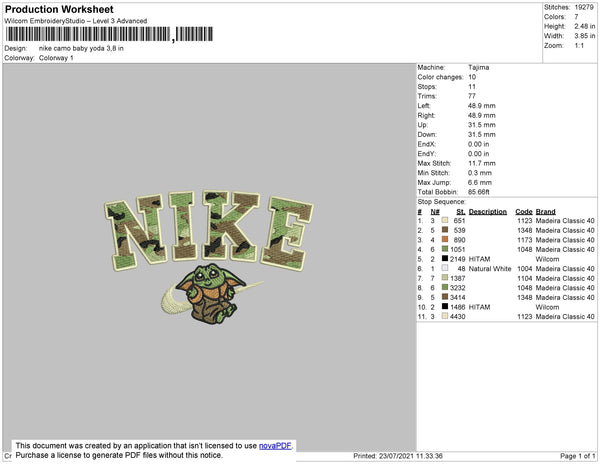Click the 'Description' column header
Viewport: 600px width, 464px height.
[488, 212]
